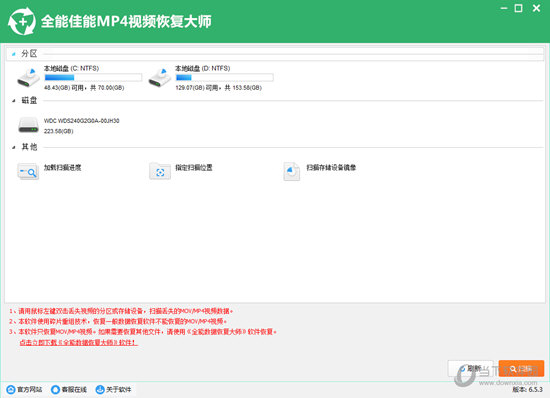This screenshot has width=550, height=398.
Task: Open the 点击立即下载《全能数据恢复大师》软件 link
Action: click(79, 342)
